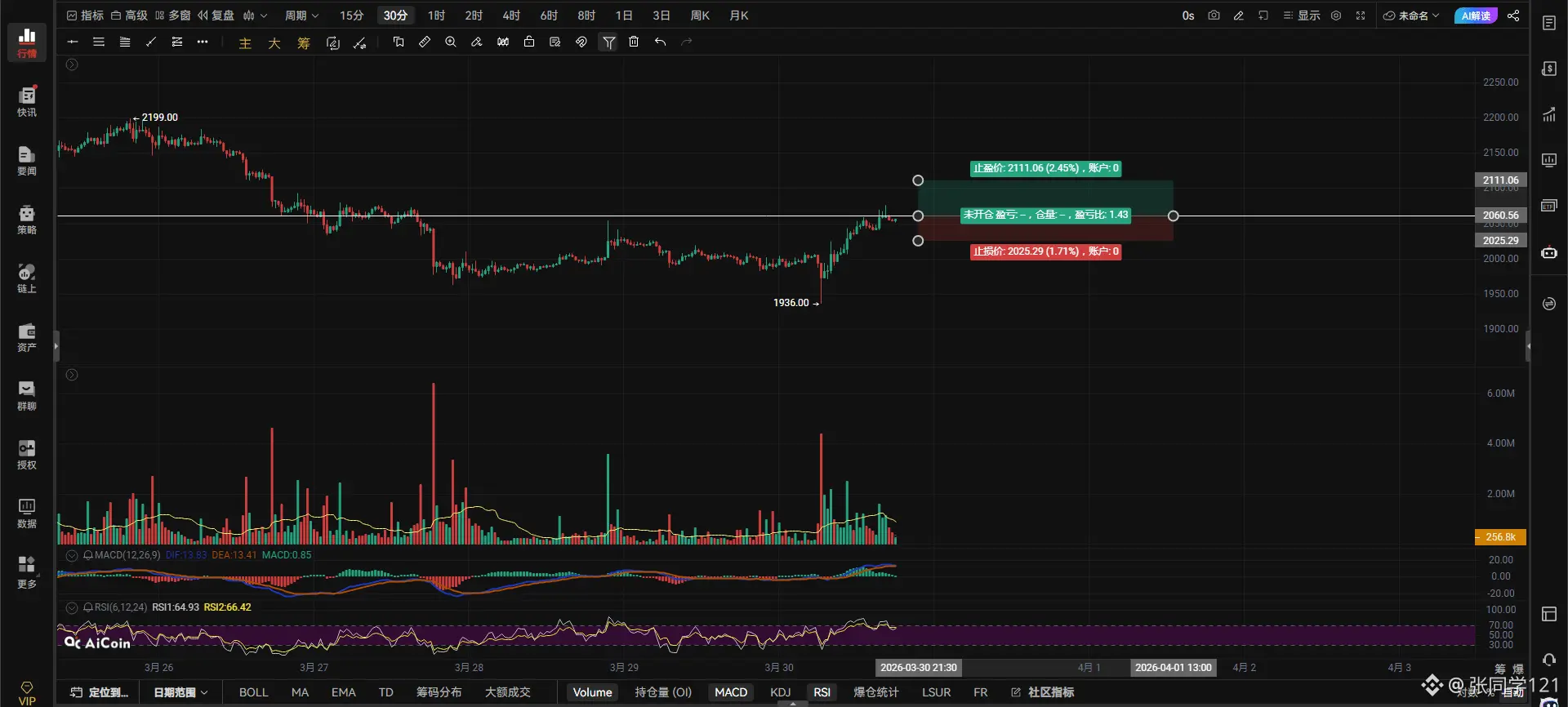Open the 行情 market sidebar section
1568x707 pixels.
click(27, 42)
